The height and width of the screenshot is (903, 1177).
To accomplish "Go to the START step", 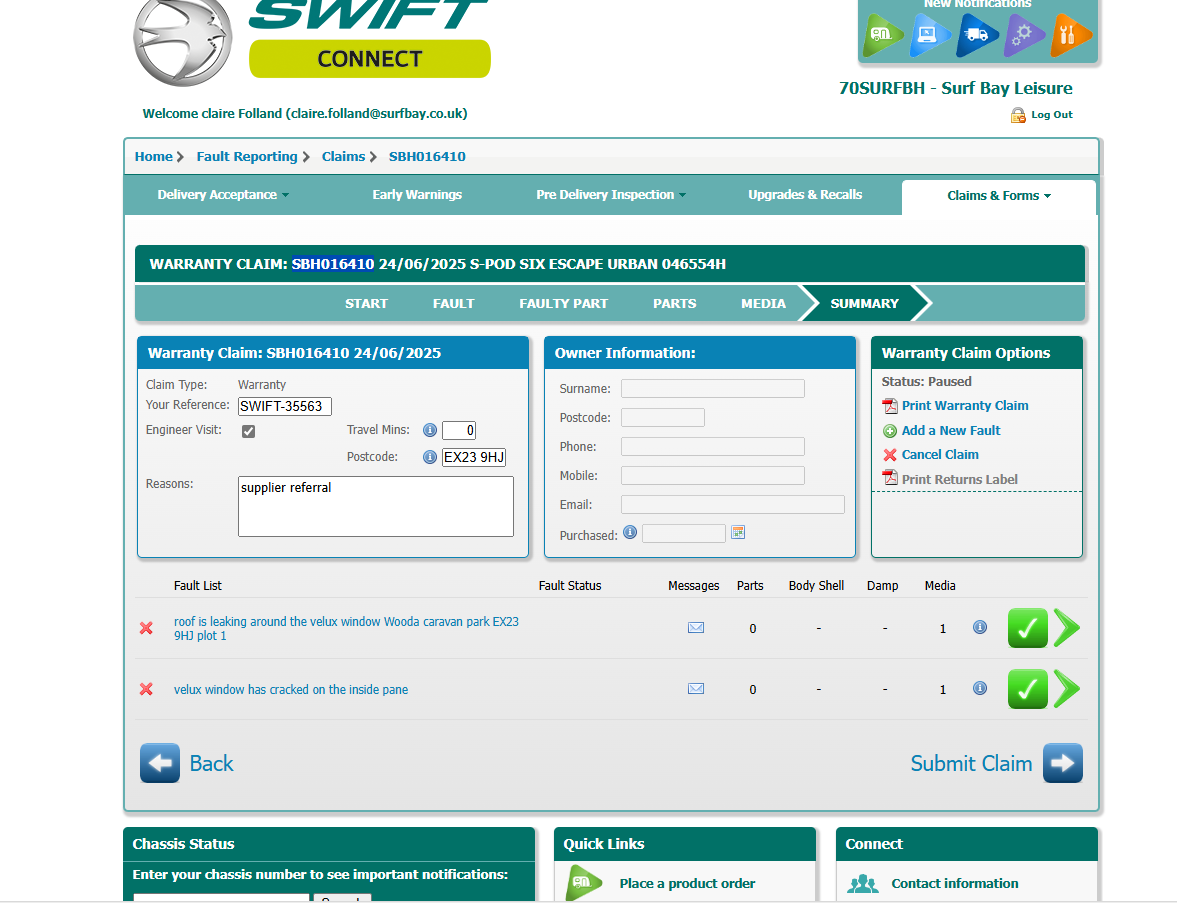I will (x=366, y=303).
